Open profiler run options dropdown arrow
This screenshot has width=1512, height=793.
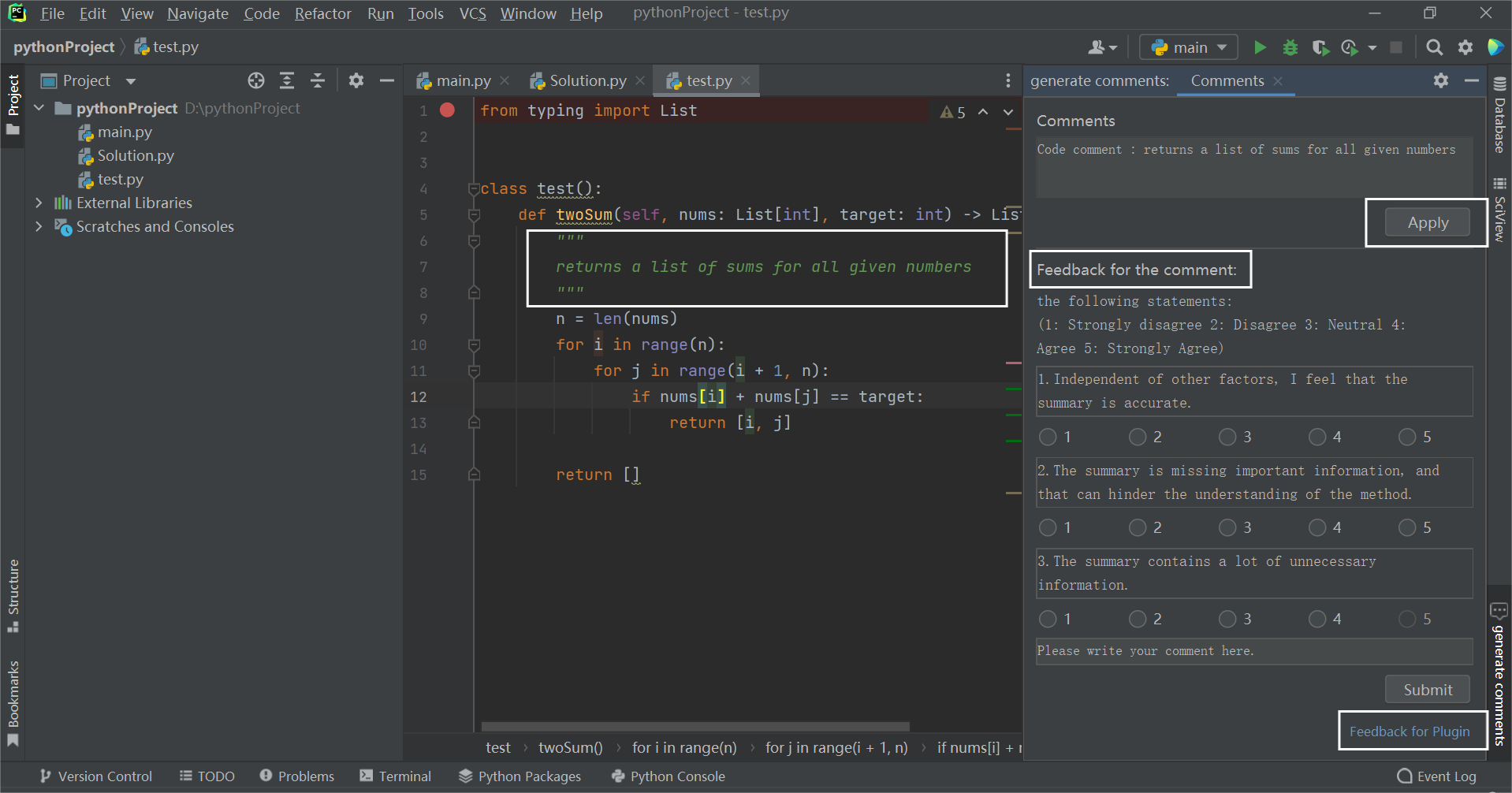click(x=1372, y=47)
